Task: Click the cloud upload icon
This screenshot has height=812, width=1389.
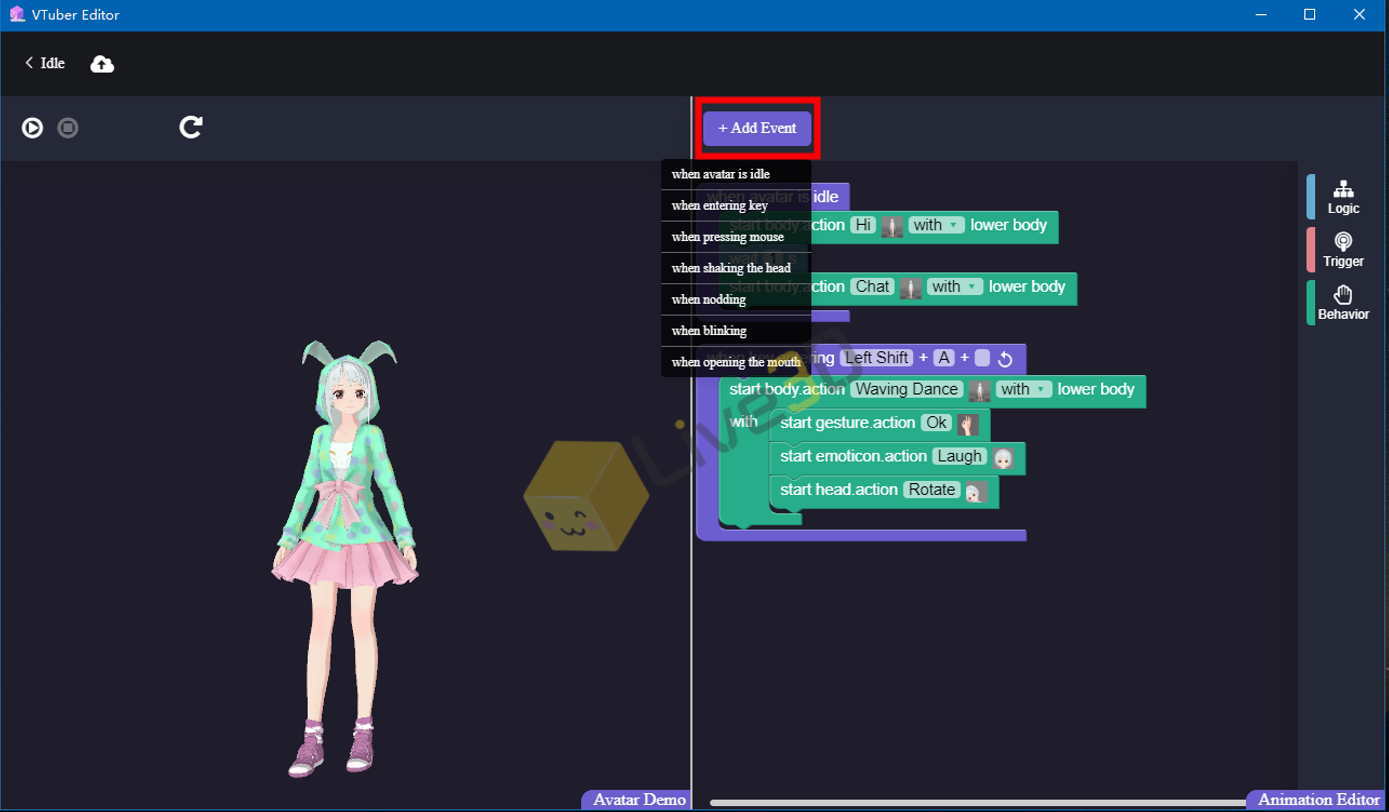Action: coord(101,63)
